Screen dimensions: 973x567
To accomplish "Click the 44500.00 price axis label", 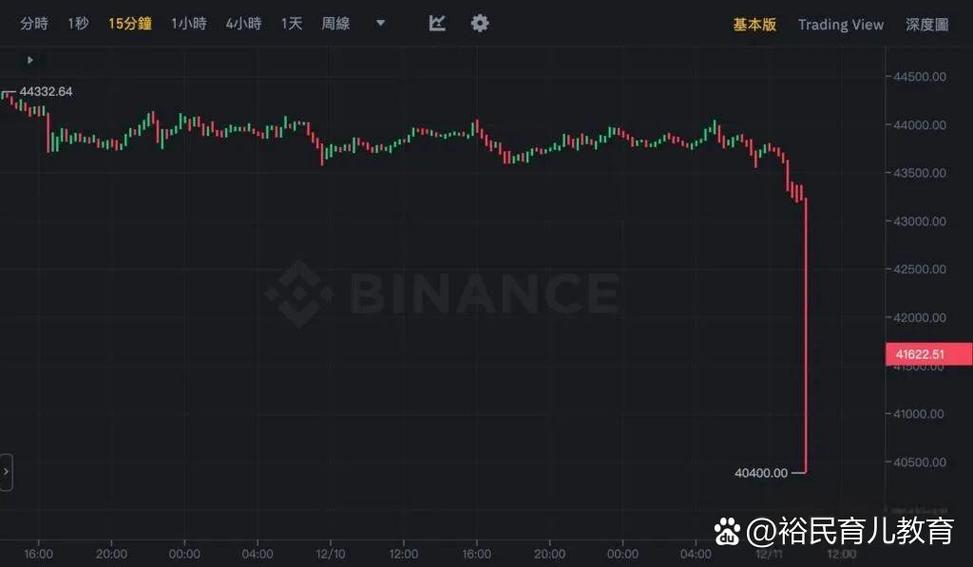I will click(x=920, y=76).
